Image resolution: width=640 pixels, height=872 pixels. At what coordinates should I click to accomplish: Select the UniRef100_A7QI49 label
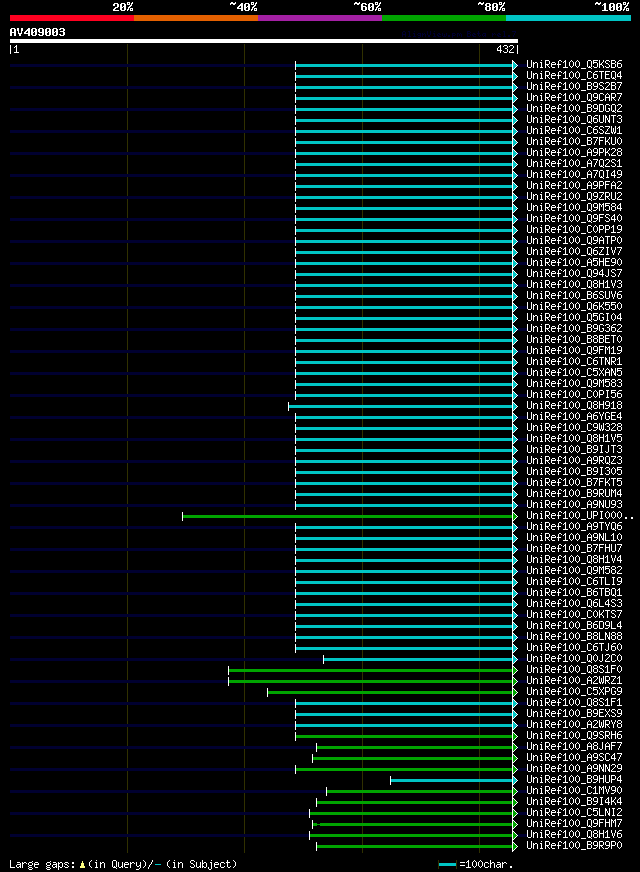[x=574, y=175]
